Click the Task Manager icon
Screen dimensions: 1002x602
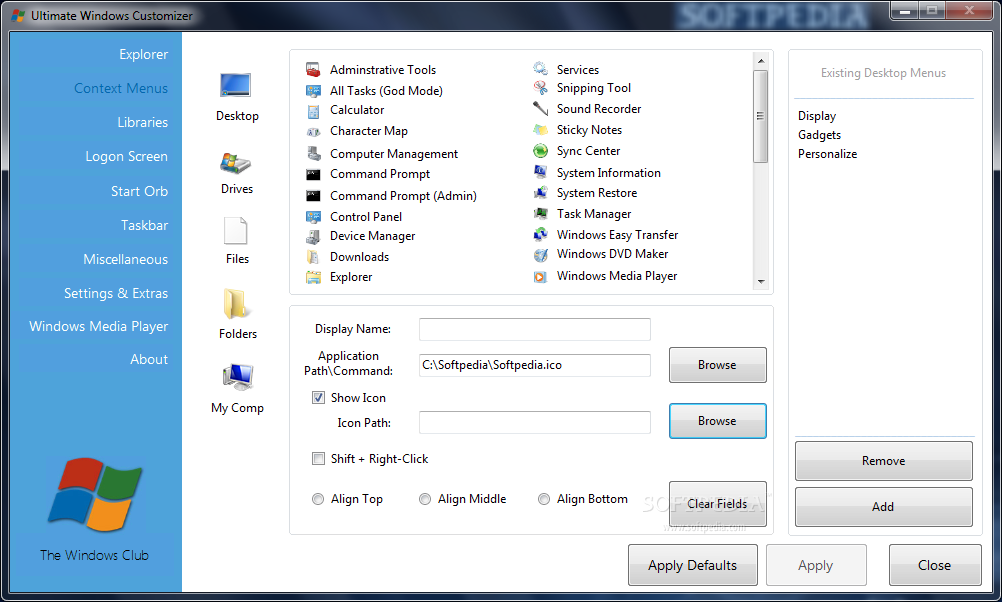coord(541,213)
